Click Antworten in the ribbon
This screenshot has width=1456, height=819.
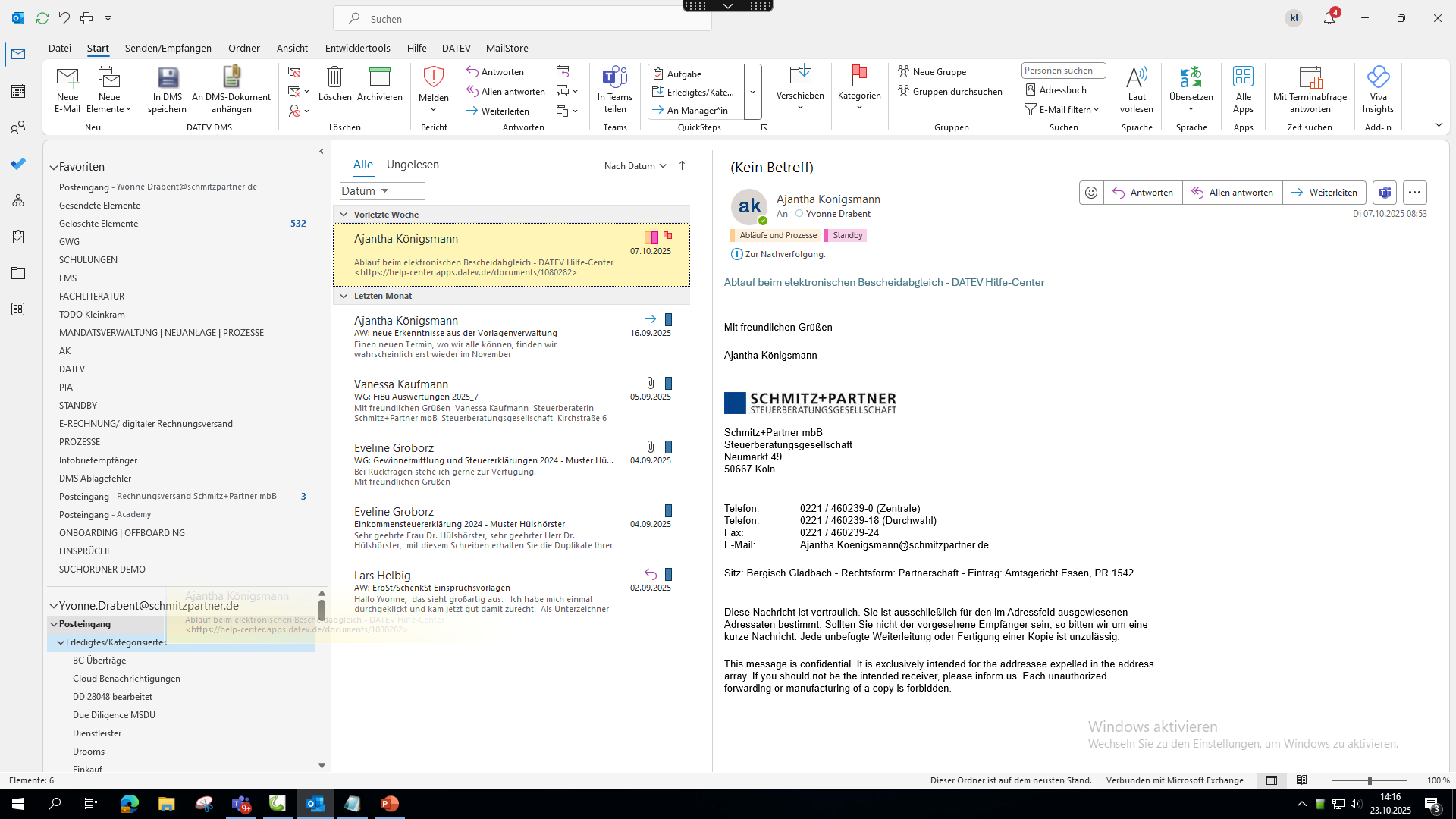pyautogui.click(x=495, y=71)
